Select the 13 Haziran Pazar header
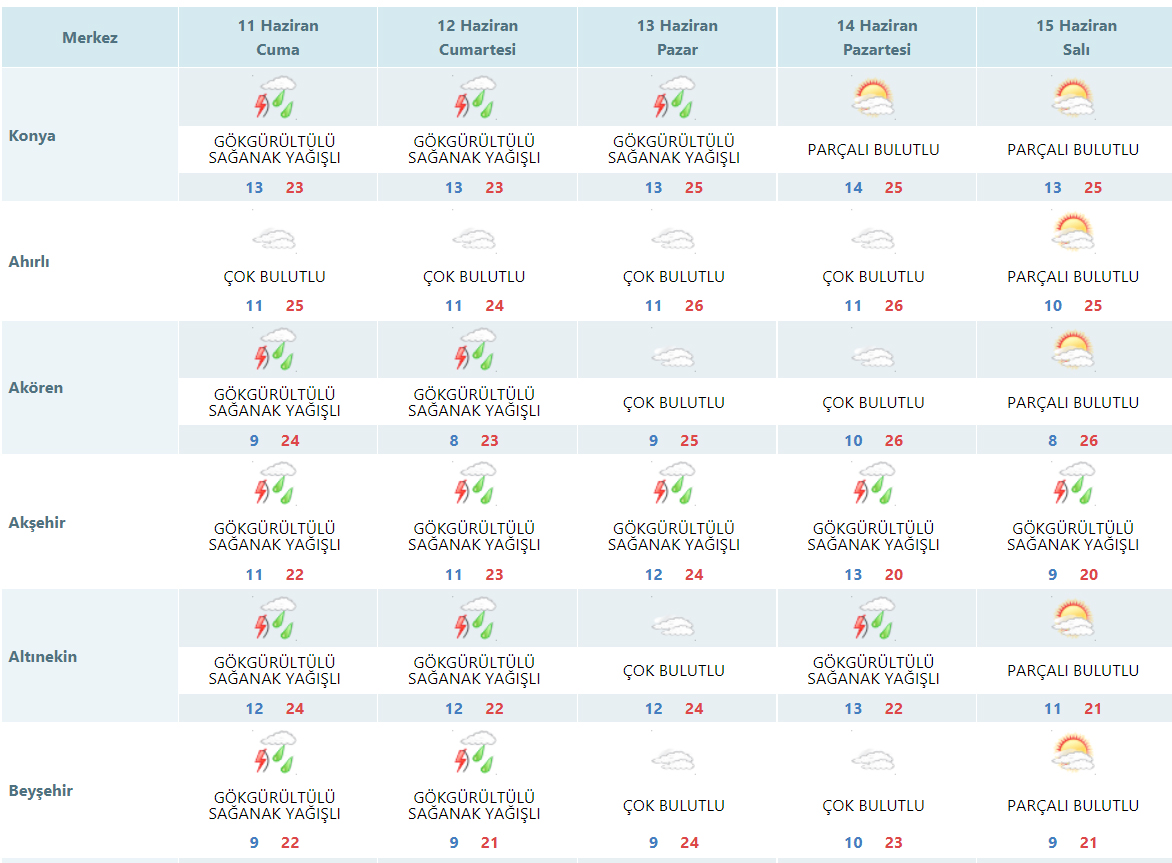Image resolution: width=1172 pixels, height=863 pixels. point(677,38)
